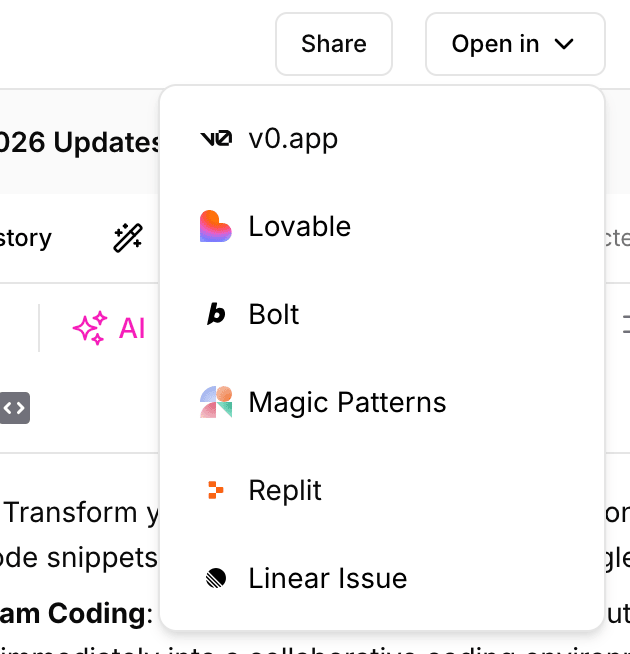630x654 pixels.
Task: Open the magic wand tool
Action: [x=128, y=238]
